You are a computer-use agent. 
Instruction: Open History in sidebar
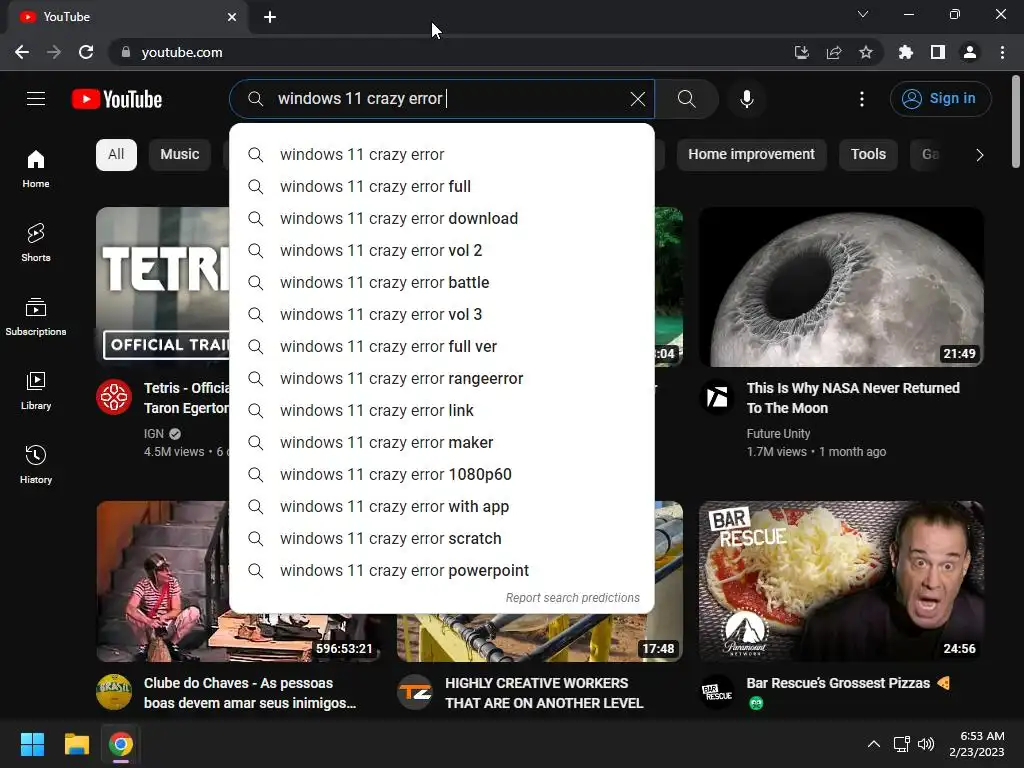point(36,464)
